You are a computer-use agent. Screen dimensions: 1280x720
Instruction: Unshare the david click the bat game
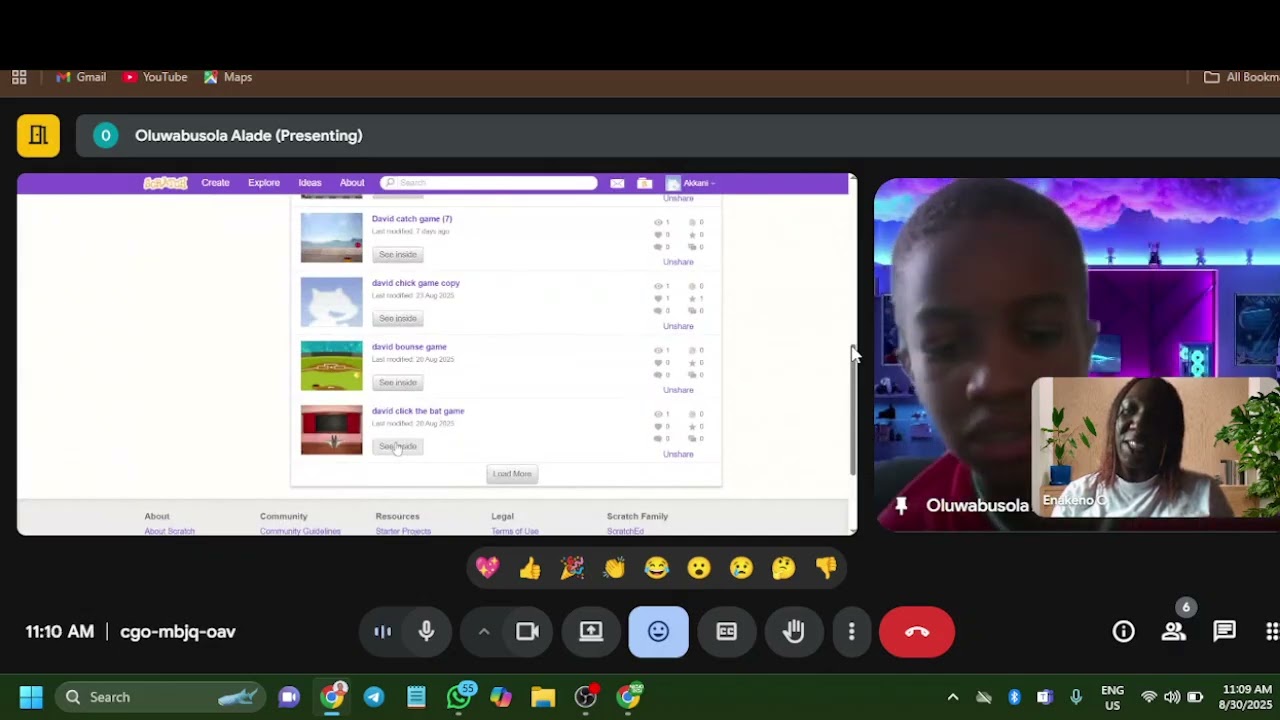click(678, 454)
